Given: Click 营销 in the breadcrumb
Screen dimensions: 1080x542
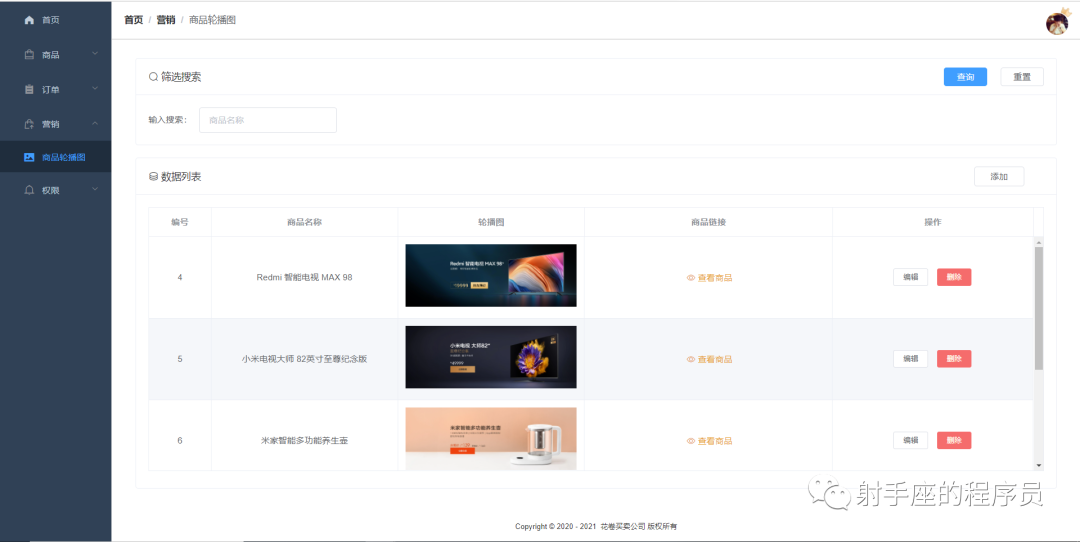Looking at the screenshot, I should click(165, 20).
